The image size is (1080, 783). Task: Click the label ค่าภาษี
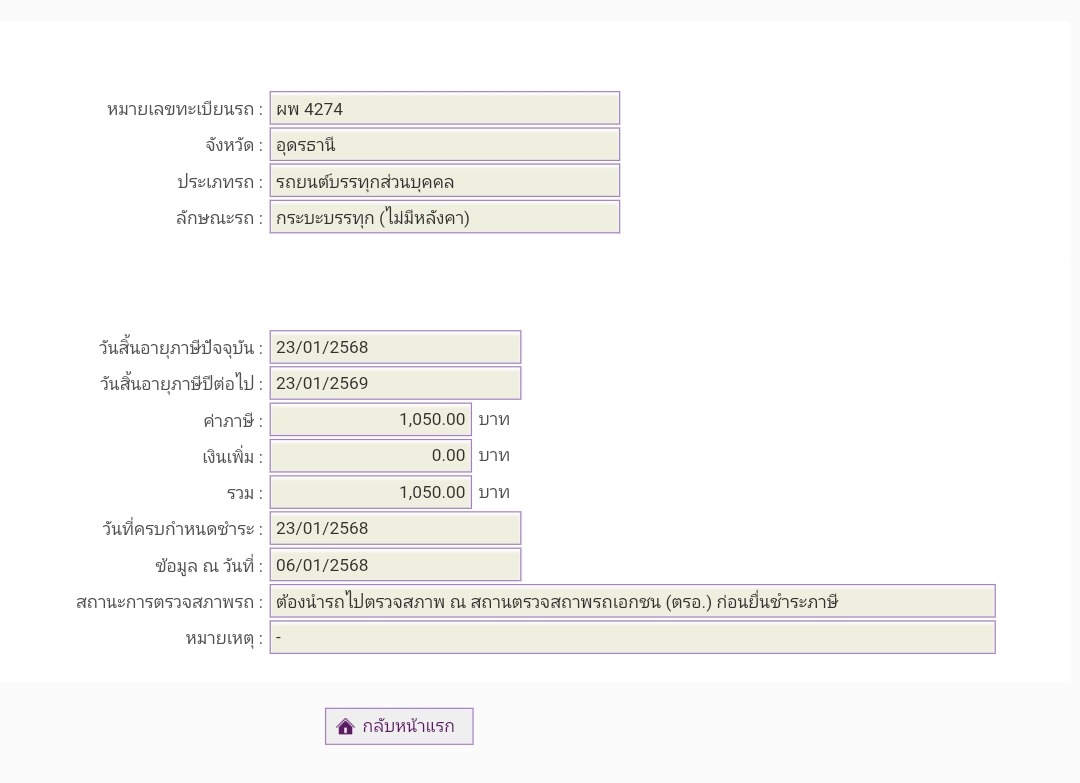(x=233, y=420)
